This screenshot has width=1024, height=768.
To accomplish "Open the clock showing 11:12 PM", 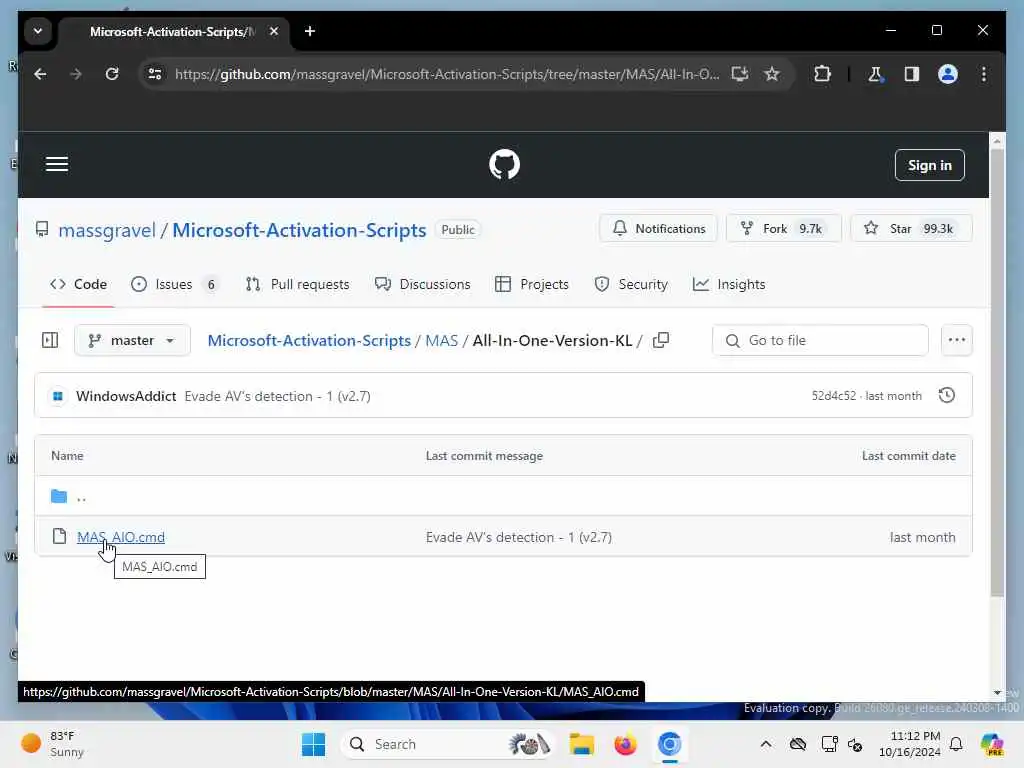I will tap(909, 744).
